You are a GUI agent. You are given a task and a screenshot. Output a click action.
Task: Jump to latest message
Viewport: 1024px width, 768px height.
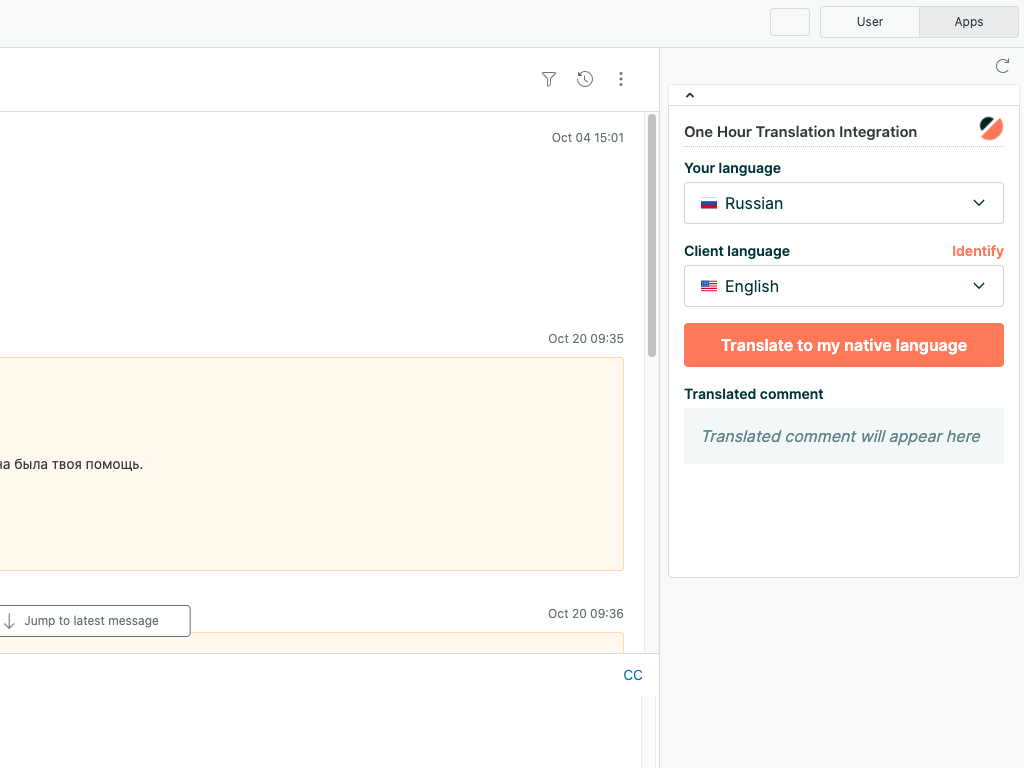(93, 621)
